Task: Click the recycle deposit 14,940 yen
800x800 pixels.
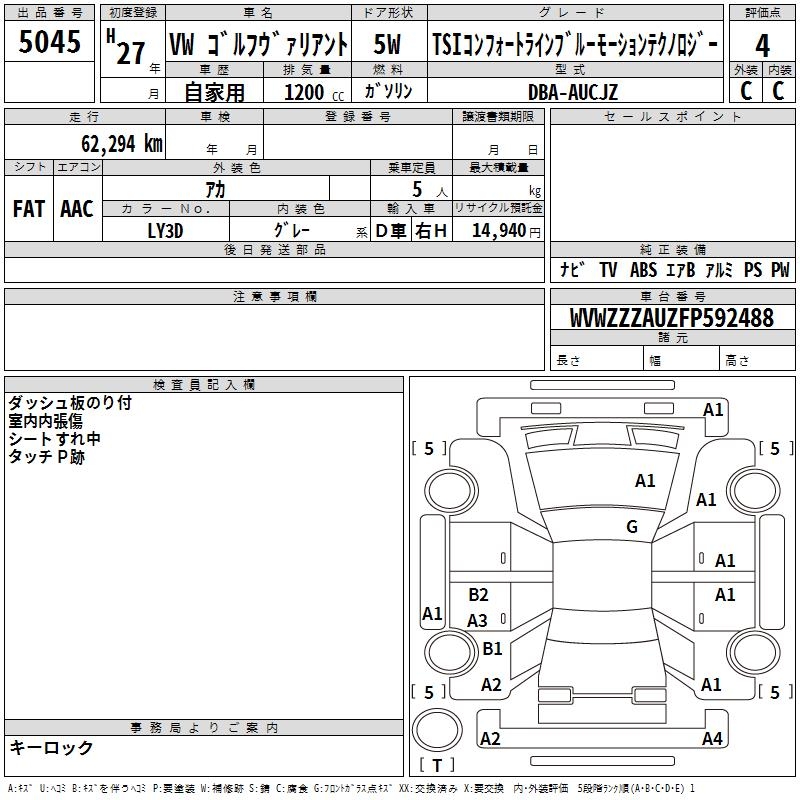Action: 505,231
